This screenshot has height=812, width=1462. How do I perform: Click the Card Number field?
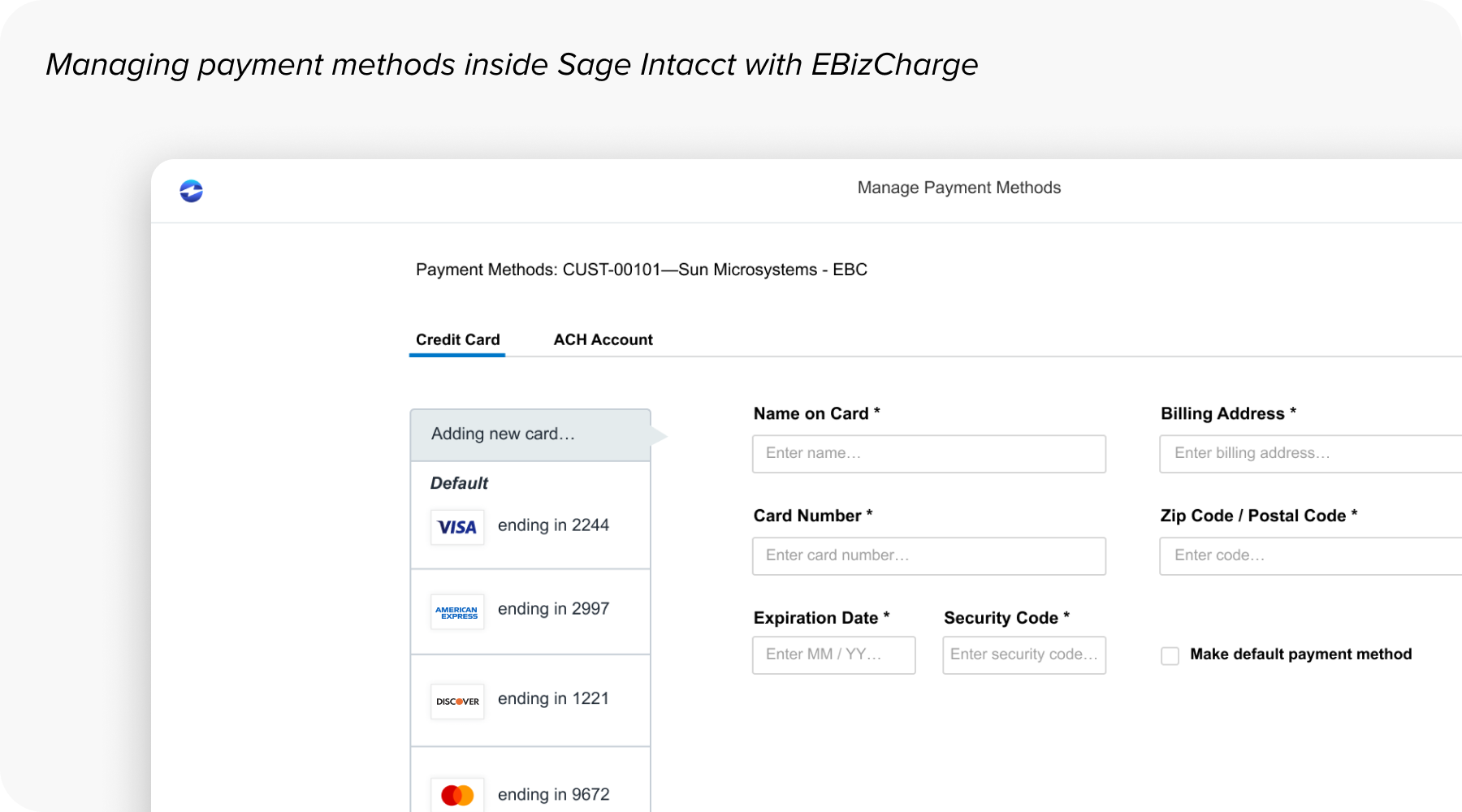[x=928, y=555]
